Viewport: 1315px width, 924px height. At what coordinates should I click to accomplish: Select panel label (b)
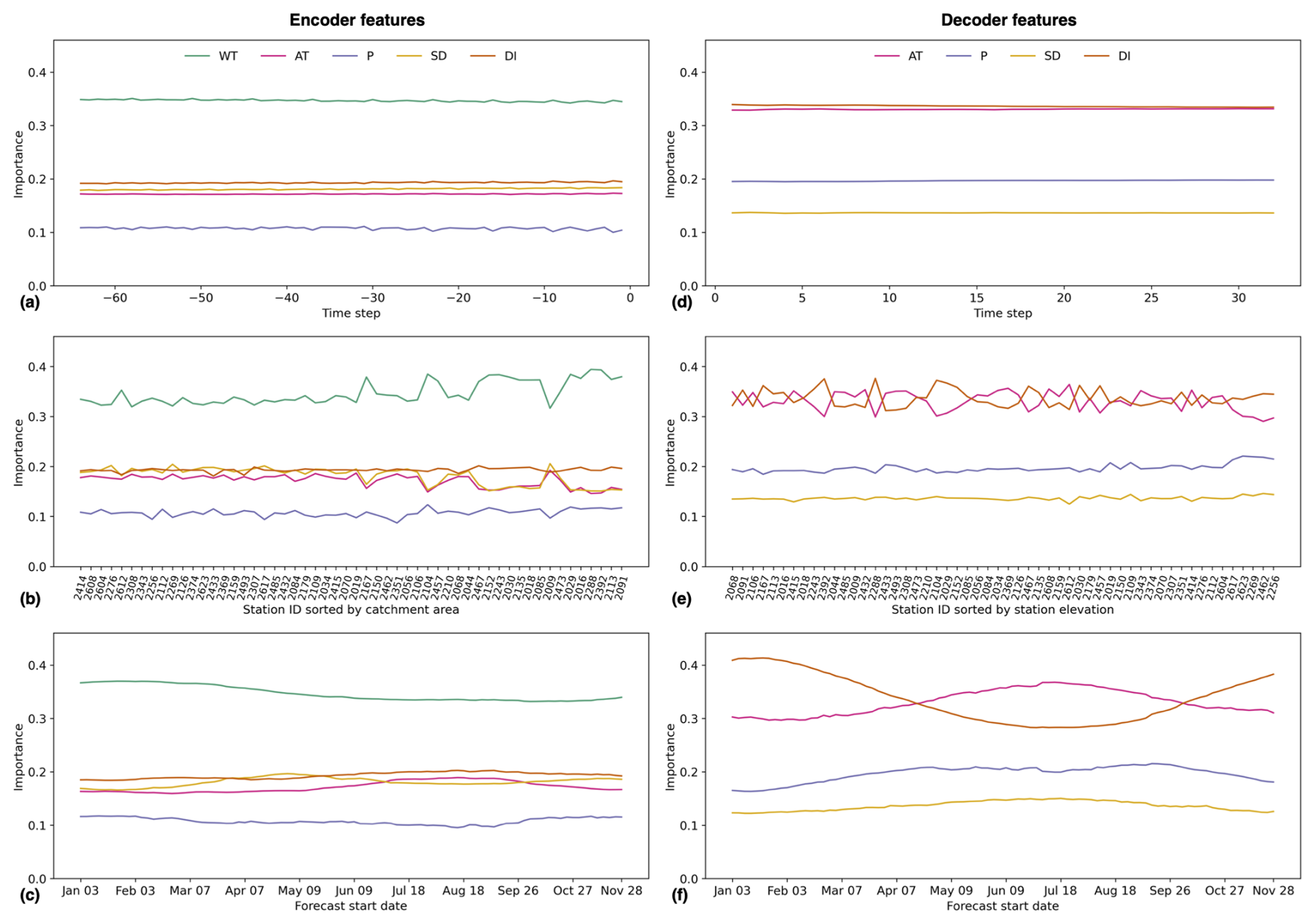[30, 599]
